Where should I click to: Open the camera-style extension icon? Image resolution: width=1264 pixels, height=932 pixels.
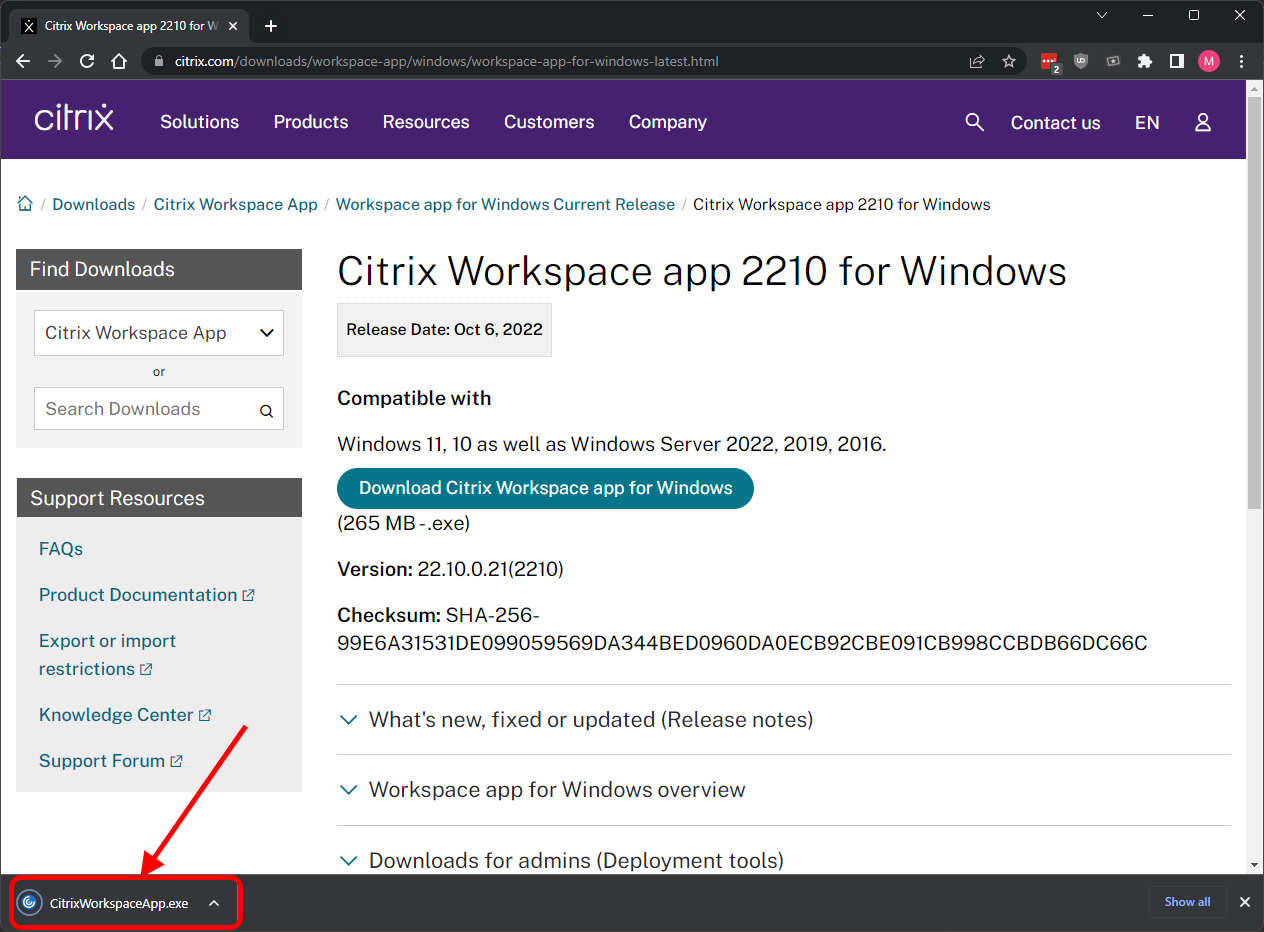[1113, 61]
